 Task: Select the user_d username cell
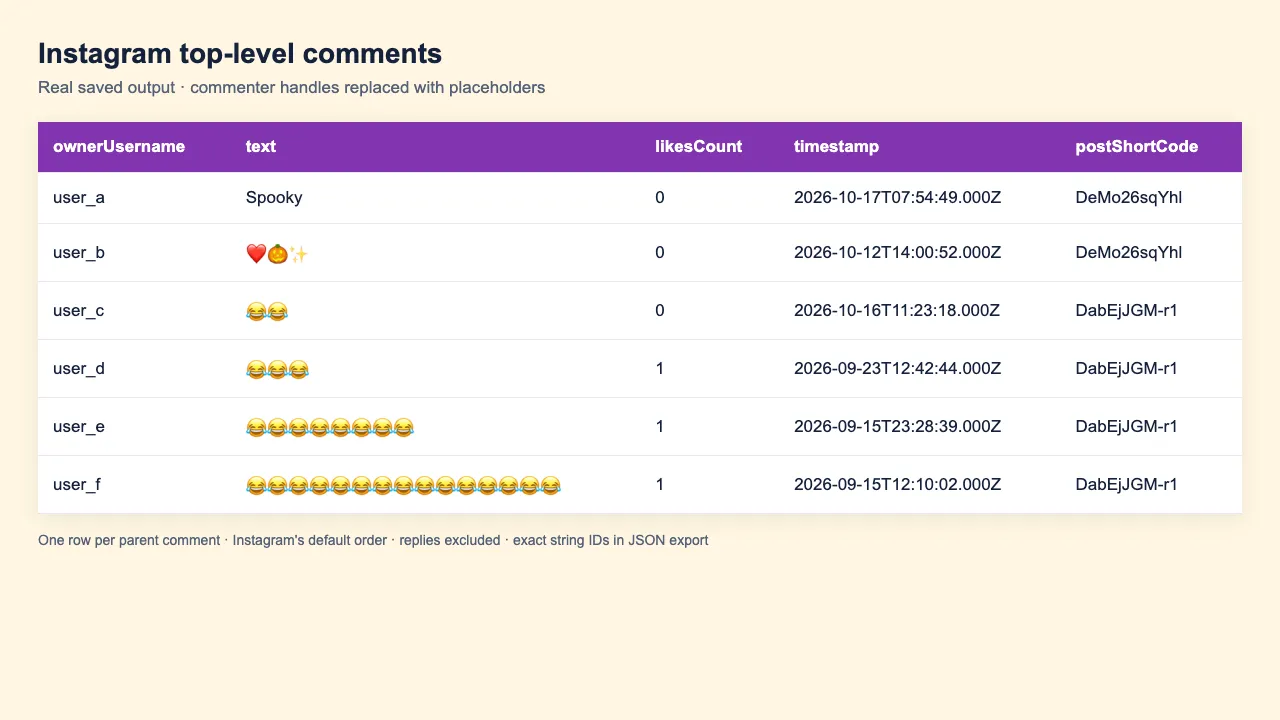(x=79, y=369)
